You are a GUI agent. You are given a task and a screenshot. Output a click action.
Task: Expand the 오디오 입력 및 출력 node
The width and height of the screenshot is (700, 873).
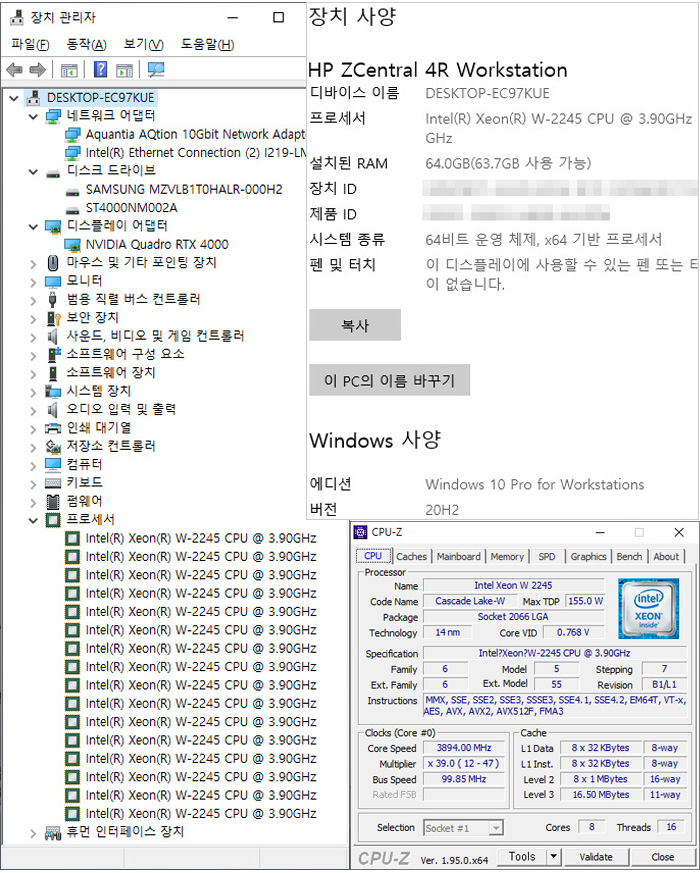[33, 411]
